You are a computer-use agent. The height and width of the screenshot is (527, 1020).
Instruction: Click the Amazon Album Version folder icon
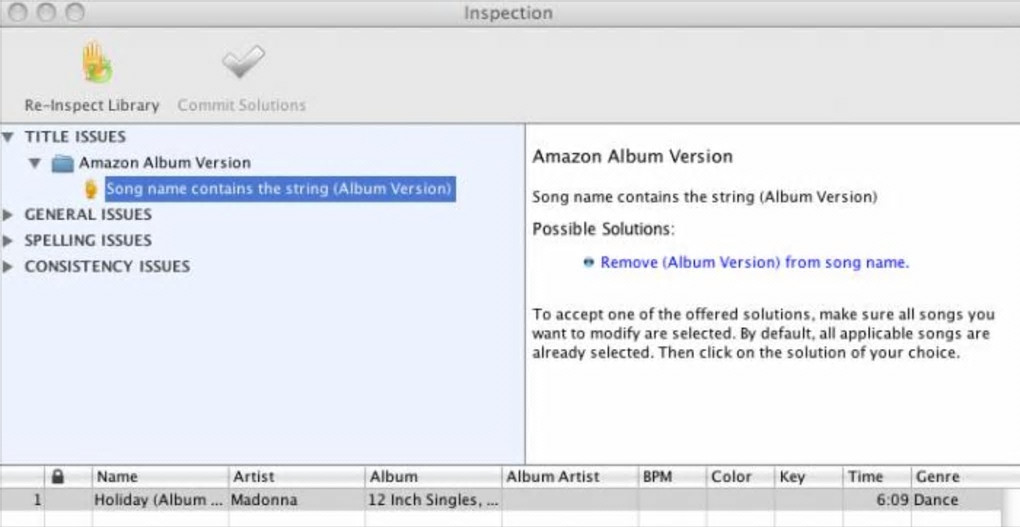(63, 163)
